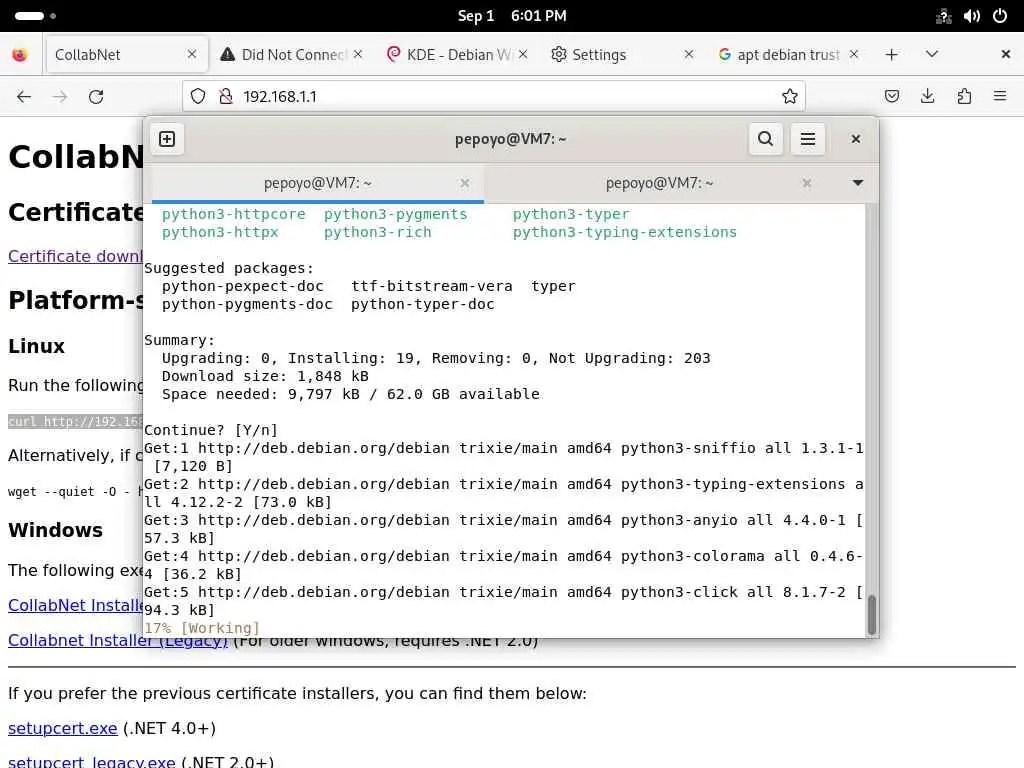The image size is (1024, 768).
Task: Go back in Firefox
Action: [x=24, y=97]
